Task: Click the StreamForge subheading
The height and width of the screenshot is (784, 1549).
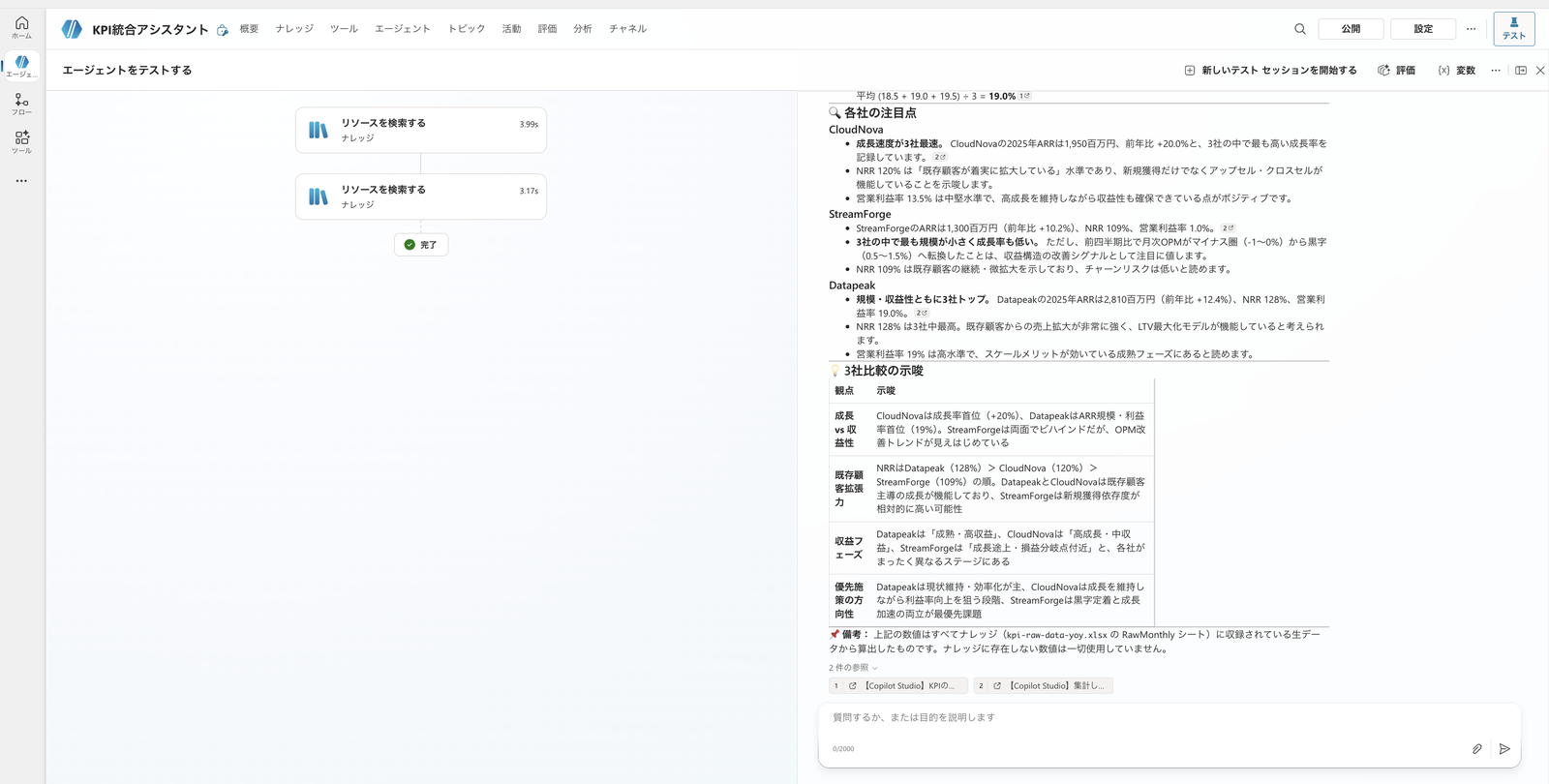Action: click(860, 214)
